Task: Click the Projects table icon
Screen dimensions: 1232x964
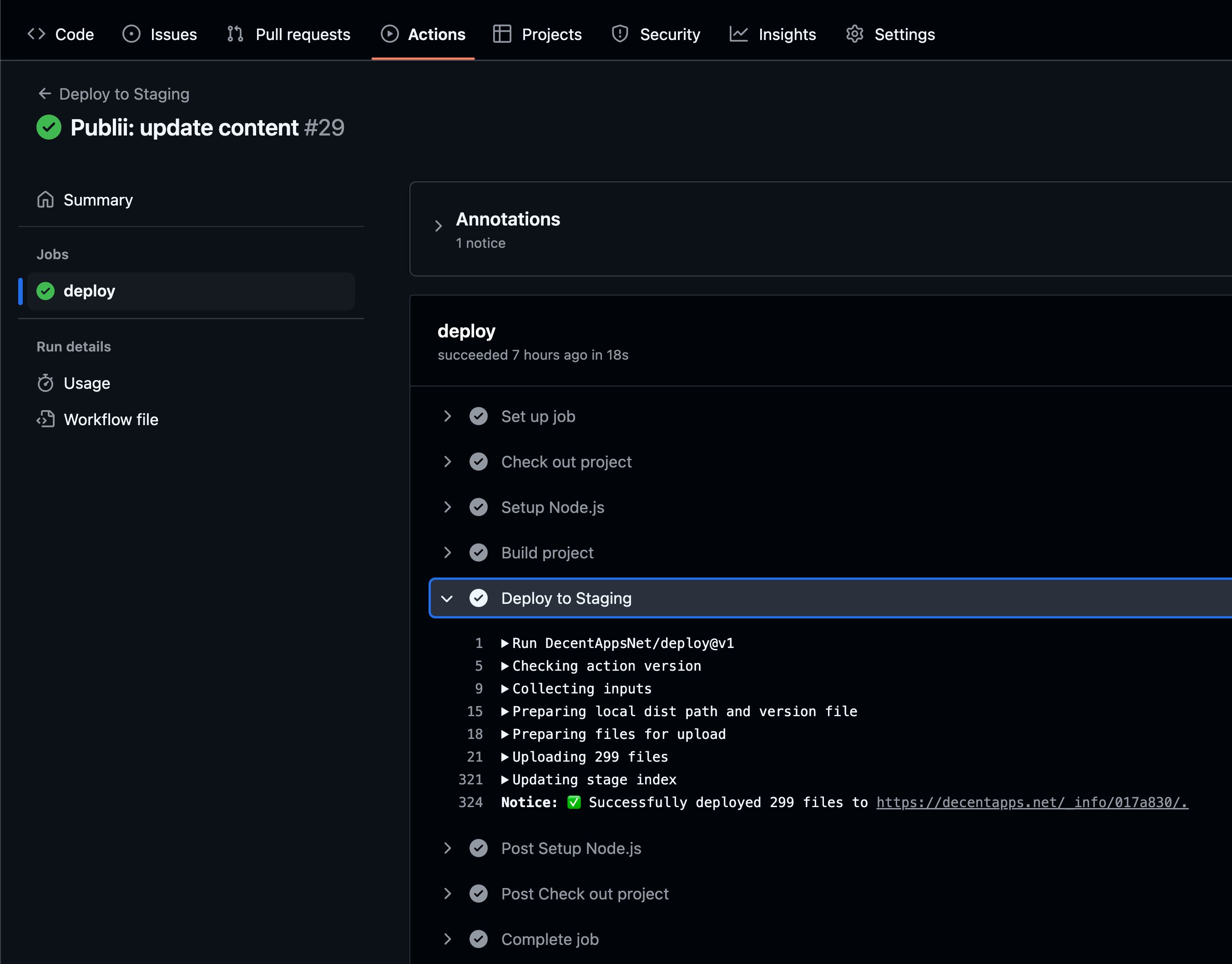Action: tap(502, 34)
